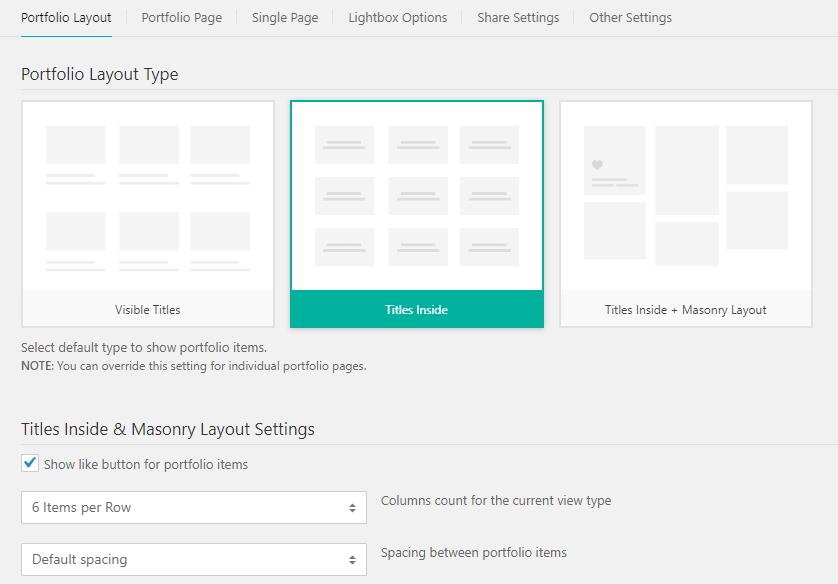Click the Titles Inside + Masonry Layout caption
838x584 pixels.
point(685,310)
